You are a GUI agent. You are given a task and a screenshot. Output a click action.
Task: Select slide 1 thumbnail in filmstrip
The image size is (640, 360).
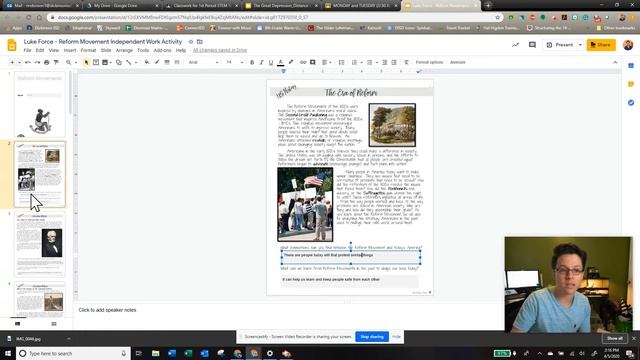pos(40,104)
